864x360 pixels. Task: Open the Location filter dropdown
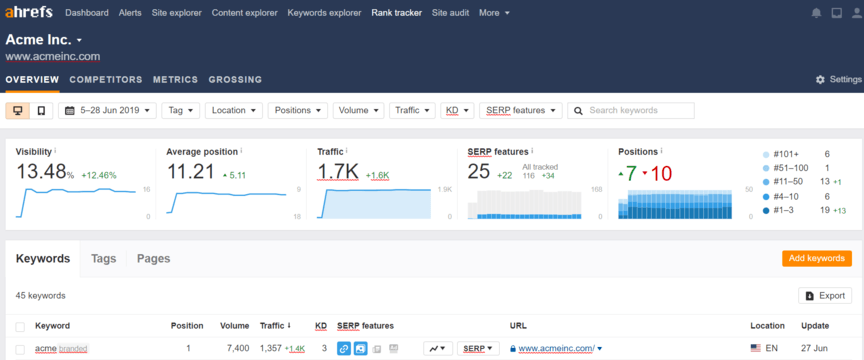pyautogui.click(x=234, y=110)
